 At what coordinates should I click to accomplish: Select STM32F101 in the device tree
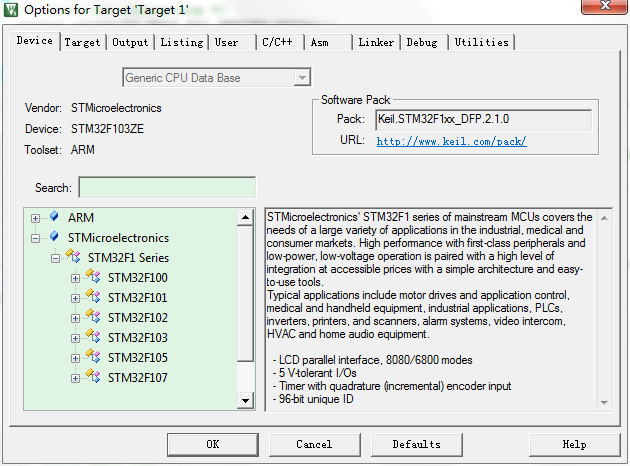[x=138, y=298]
